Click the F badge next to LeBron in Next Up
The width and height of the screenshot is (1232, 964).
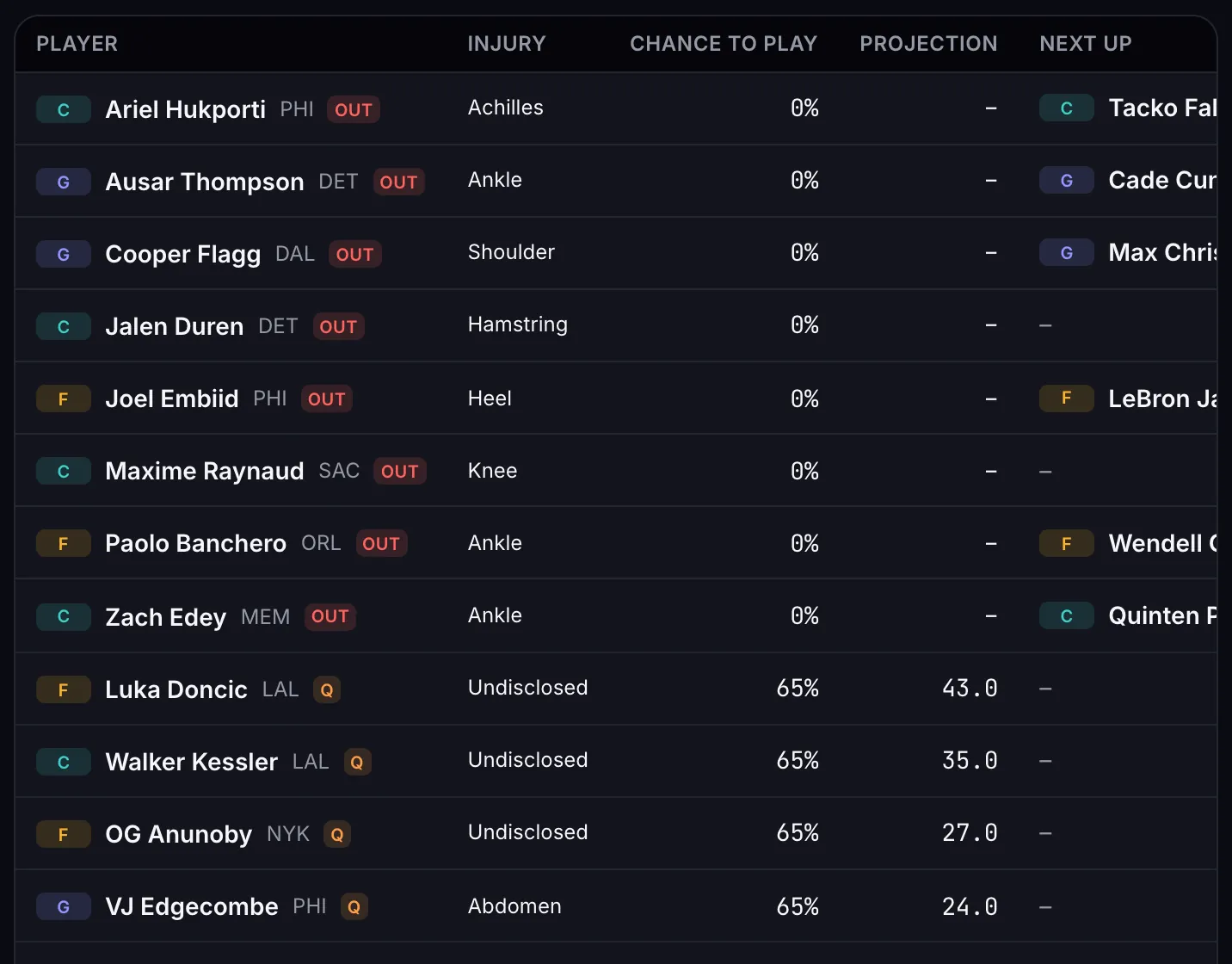[x=1067, y=398]
